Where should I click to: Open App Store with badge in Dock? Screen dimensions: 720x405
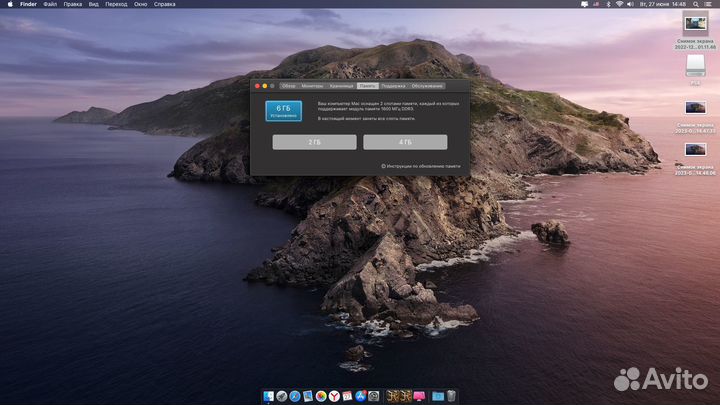360,396
